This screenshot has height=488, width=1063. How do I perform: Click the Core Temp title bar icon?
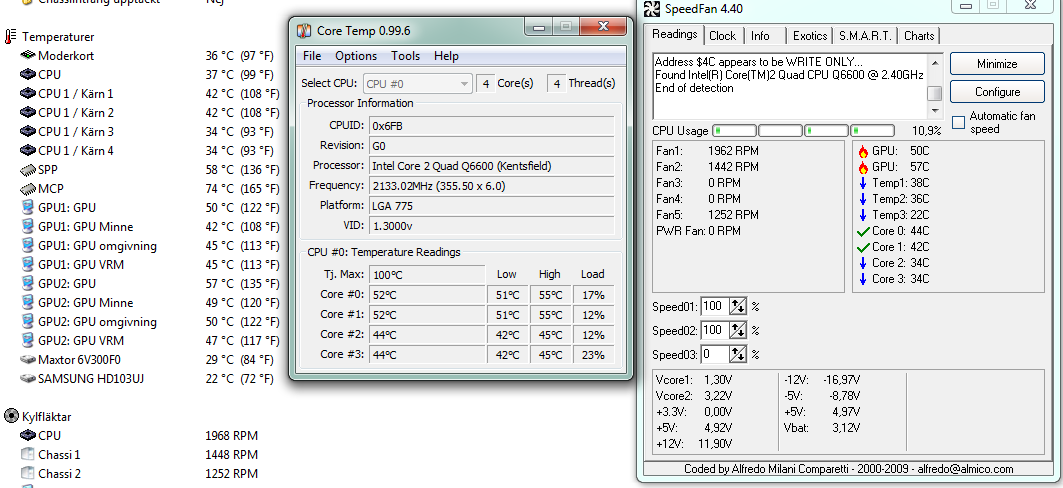coord(305,31)
